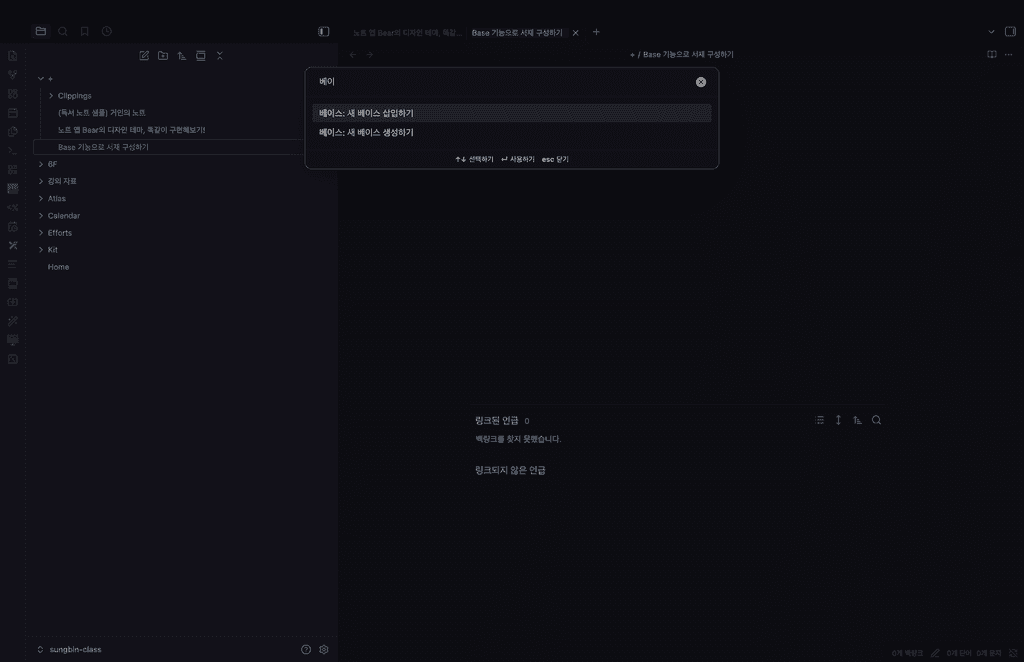This screenshot has width=1024, height=662.
Task: Open the Home note
Action: pos(58,266)
